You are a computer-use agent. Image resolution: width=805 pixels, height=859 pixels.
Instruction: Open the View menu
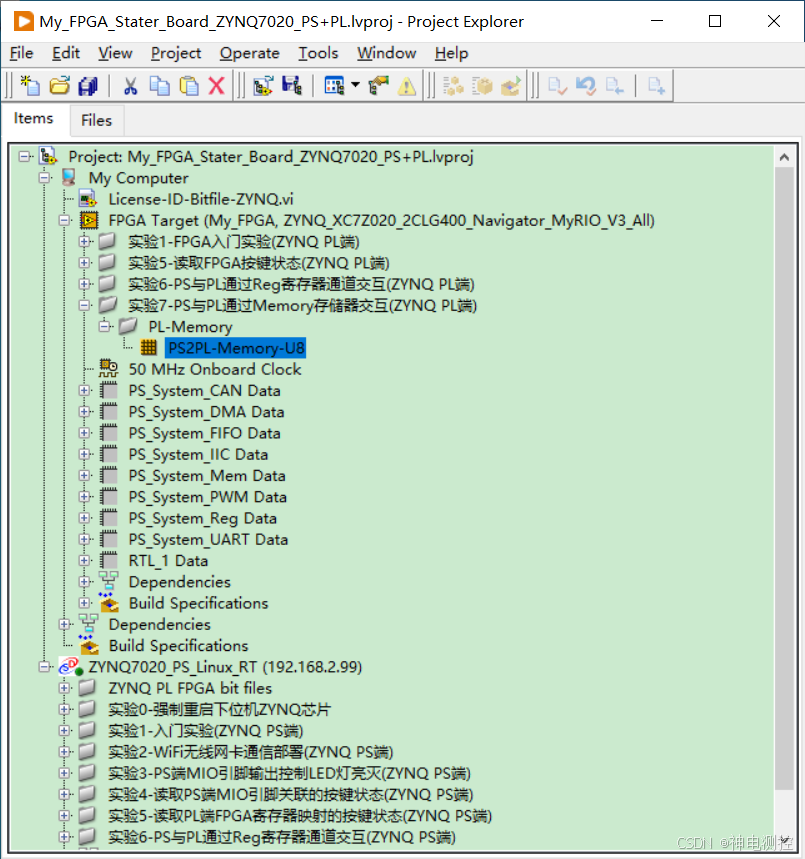pyautogui.click(x=115, y=53)
